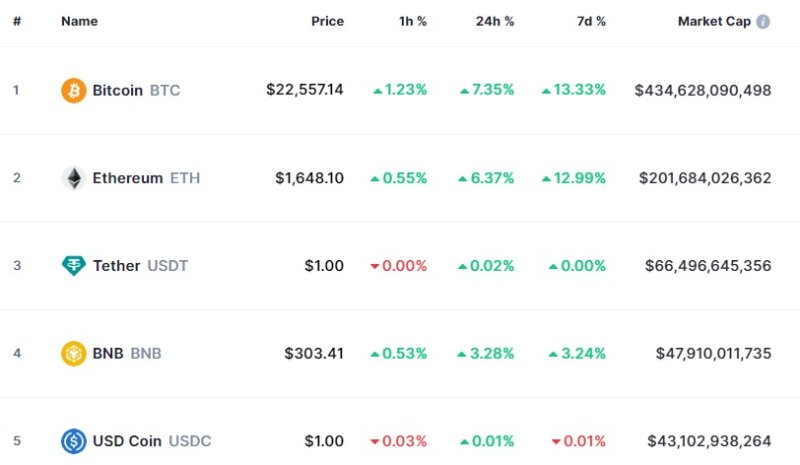
Task: Click the Ethereum diamond logo icon
Action: tap(74, 178)
